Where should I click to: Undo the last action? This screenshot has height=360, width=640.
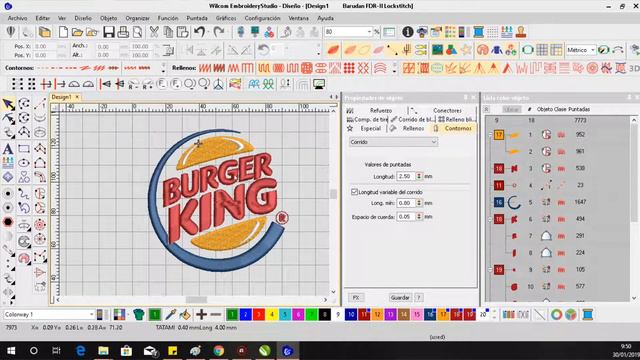[199, 32]
